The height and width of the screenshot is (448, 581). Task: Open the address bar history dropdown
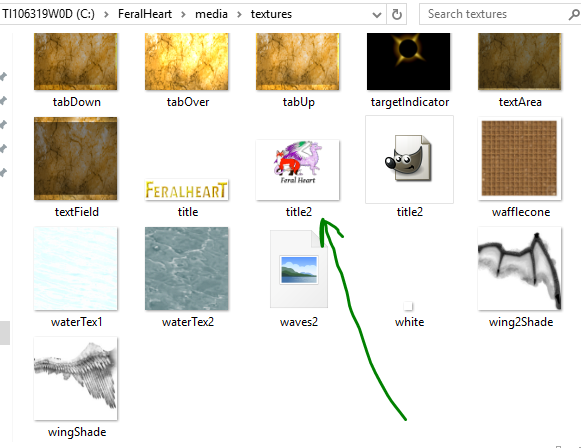[x=376, y=15]
